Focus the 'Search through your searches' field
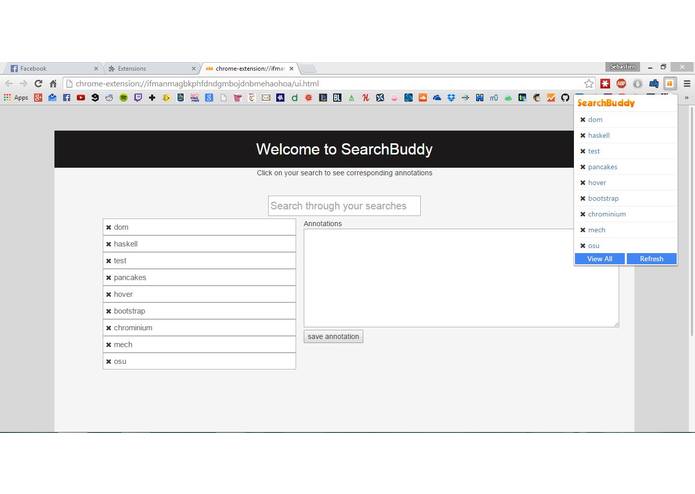The height and width of the screenshot is (494, 695). pyautogui.click(x=344, y=206)
